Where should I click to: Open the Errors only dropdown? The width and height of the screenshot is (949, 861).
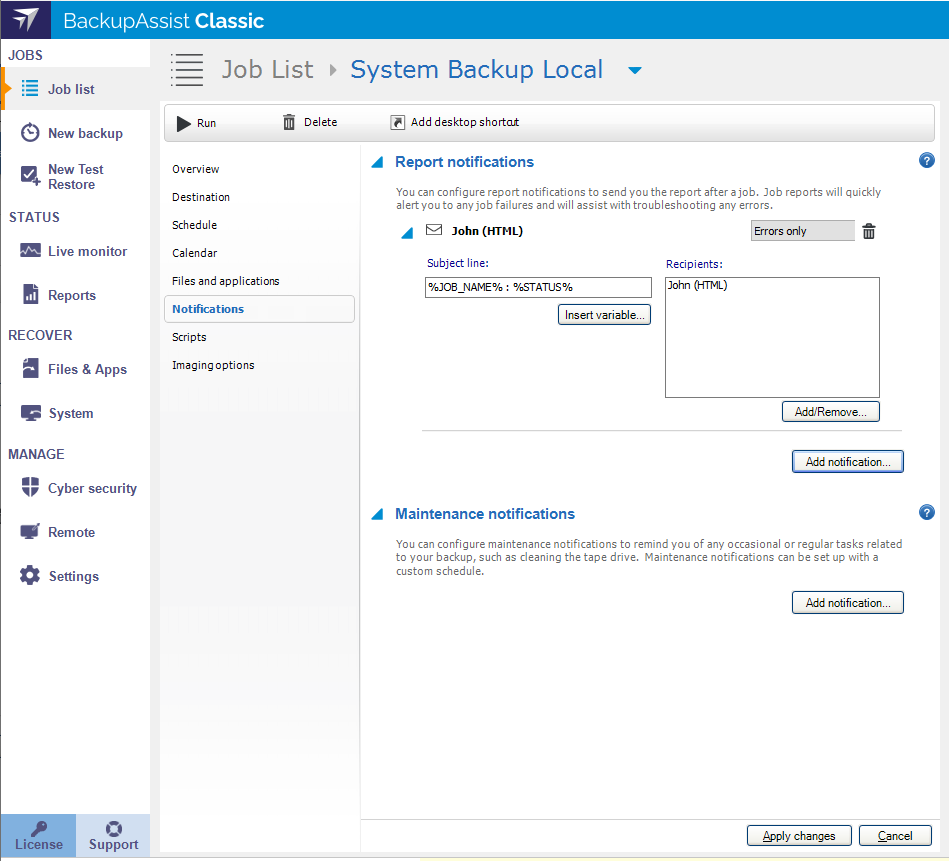pyautogui.click(x=802, y=231)
